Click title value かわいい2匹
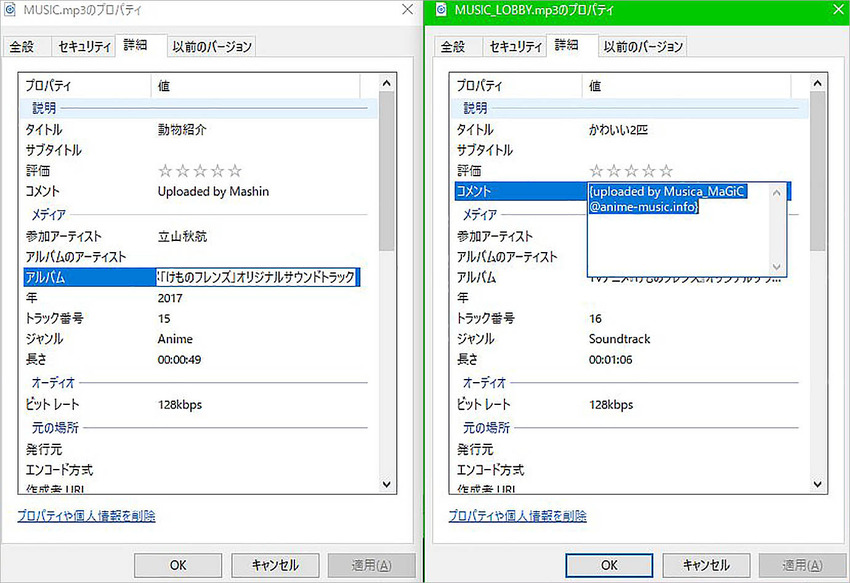The height and width of the screenshot is (583, 850). 619,130
